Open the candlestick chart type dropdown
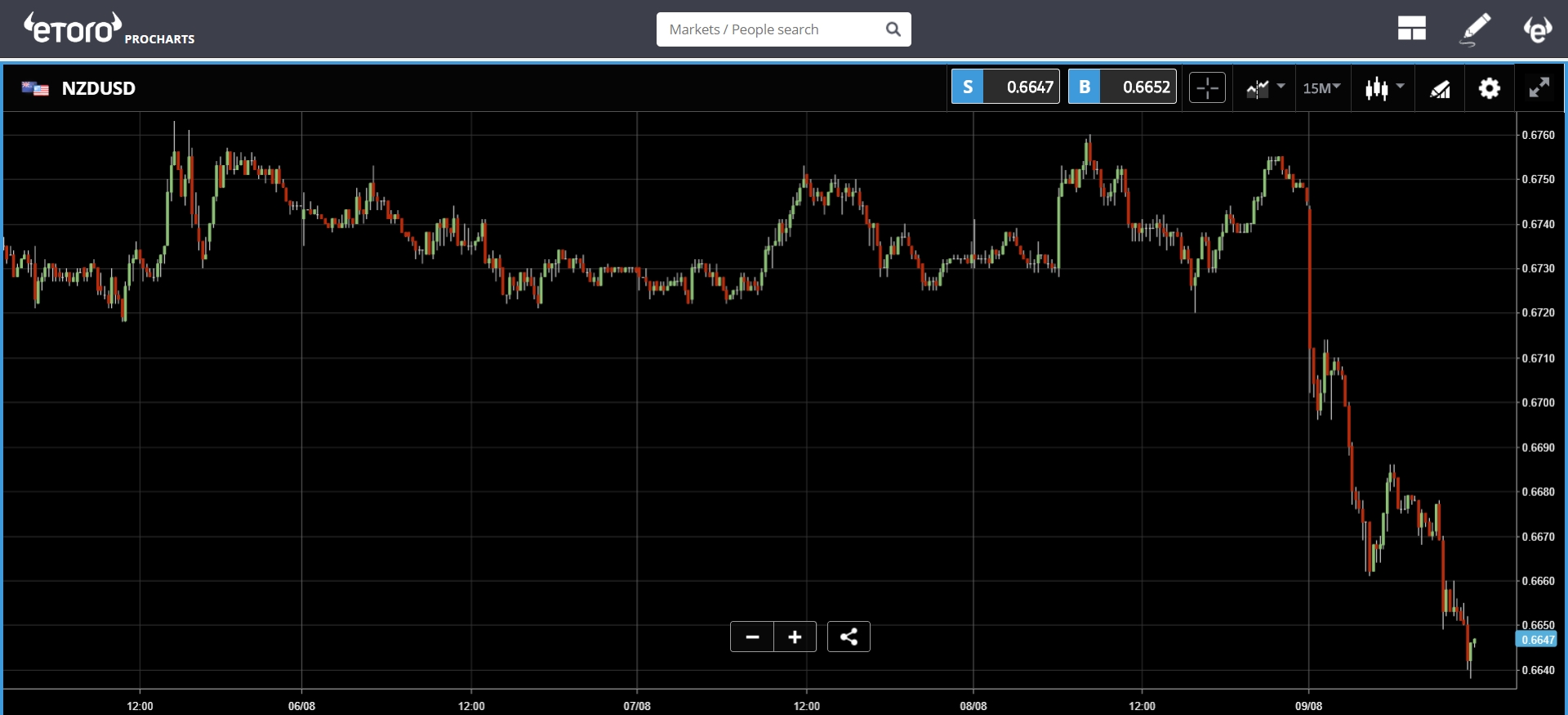1568x715 pixels. point(1384,87)
